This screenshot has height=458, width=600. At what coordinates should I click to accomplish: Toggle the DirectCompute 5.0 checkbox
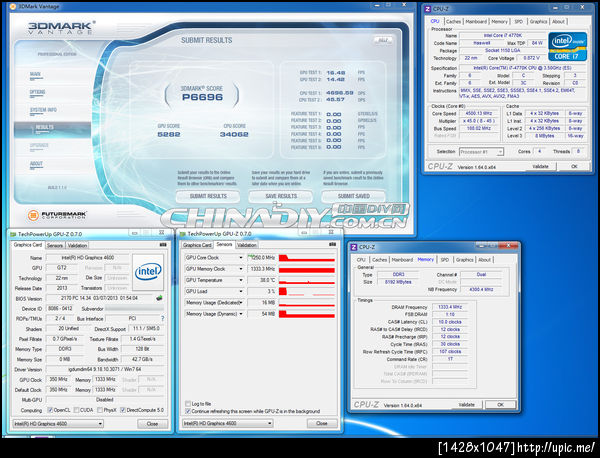(122, 410)
